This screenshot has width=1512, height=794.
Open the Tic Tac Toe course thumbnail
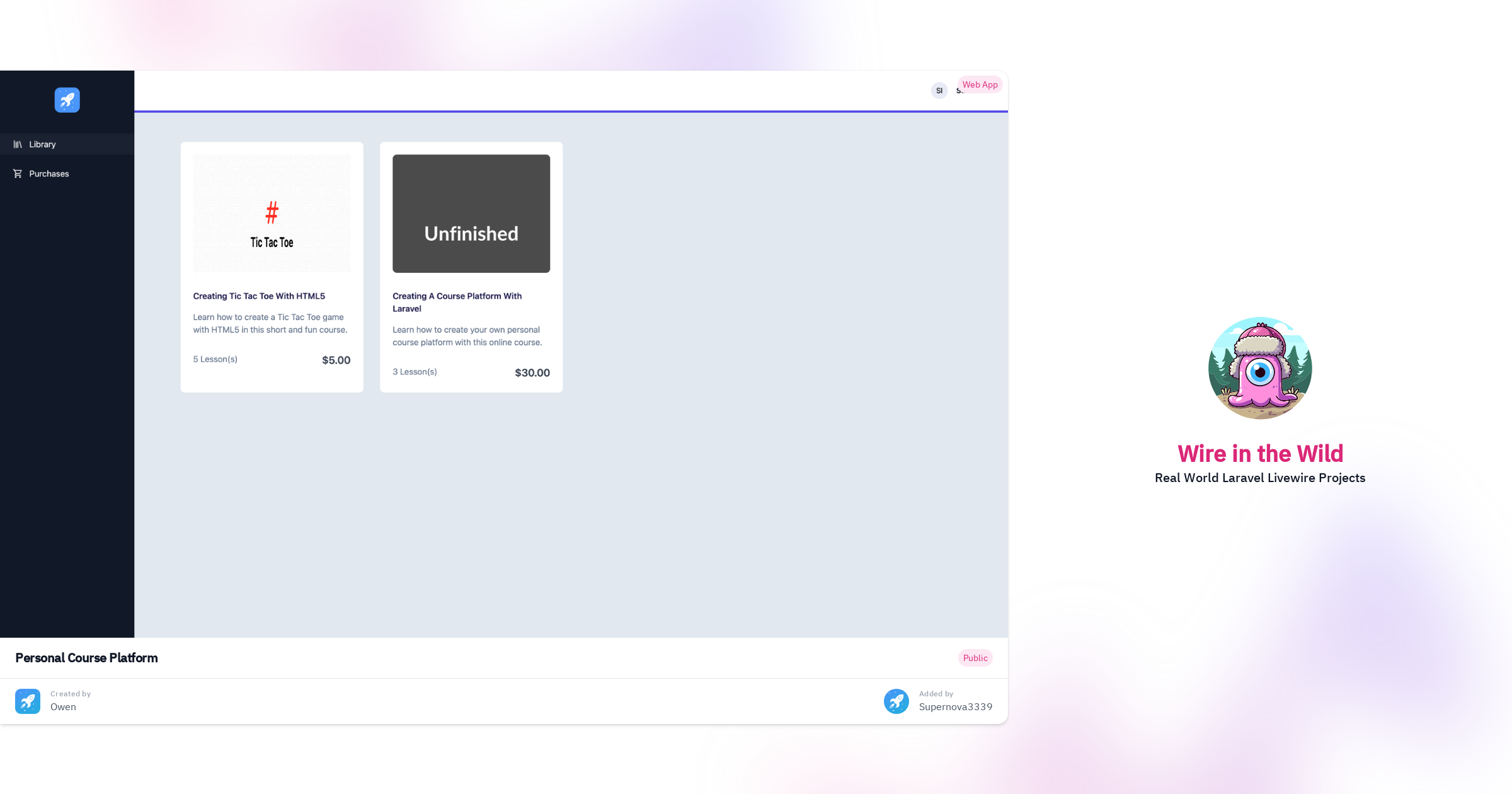tap(272, 214)
